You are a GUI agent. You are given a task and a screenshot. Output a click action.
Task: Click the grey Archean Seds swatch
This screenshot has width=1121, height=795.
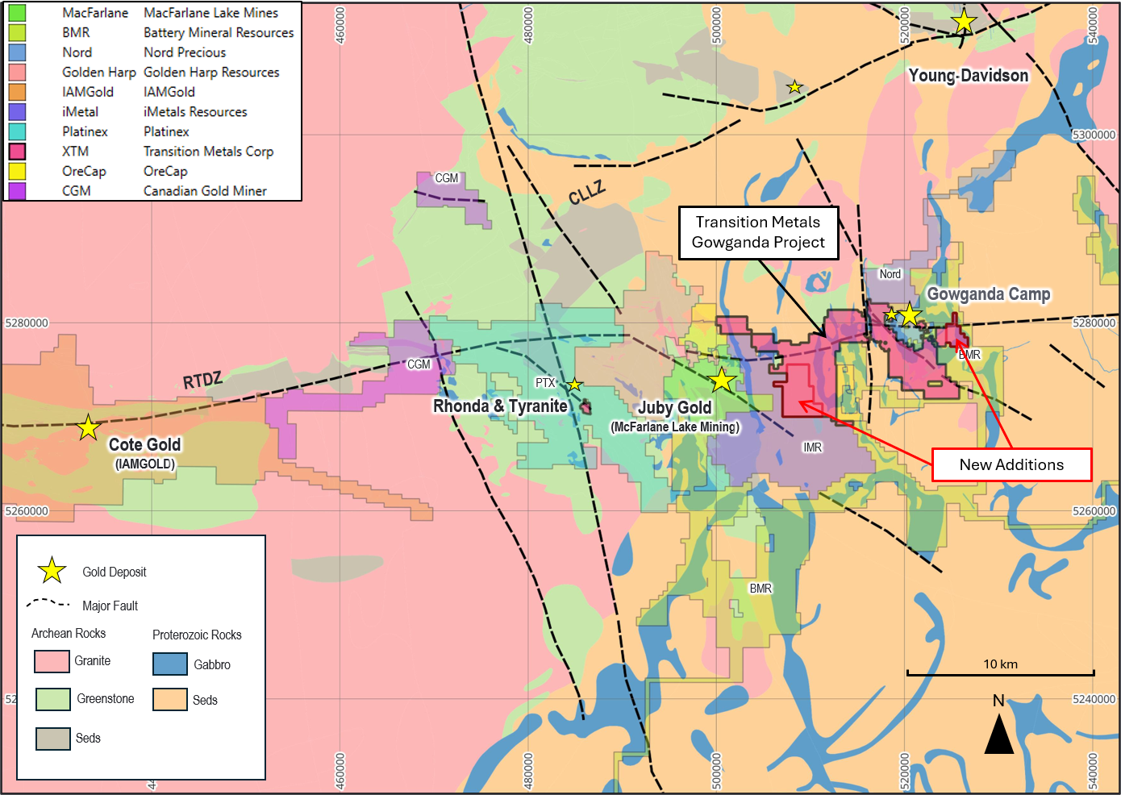pos(53,739)
